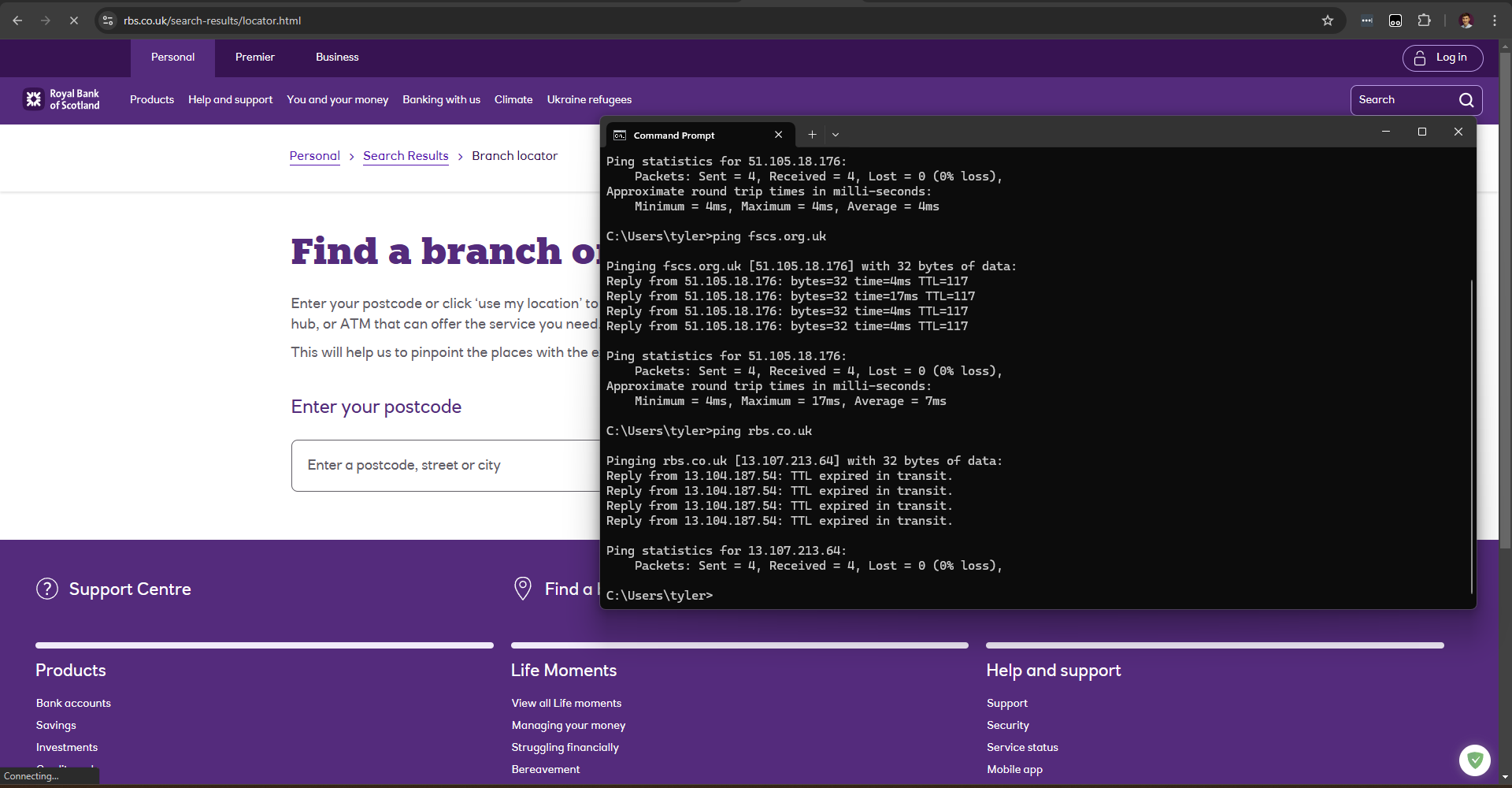1512x788 pixels.
Task: Click the Command Prompt tab title
Action: (x=674, y=136)
